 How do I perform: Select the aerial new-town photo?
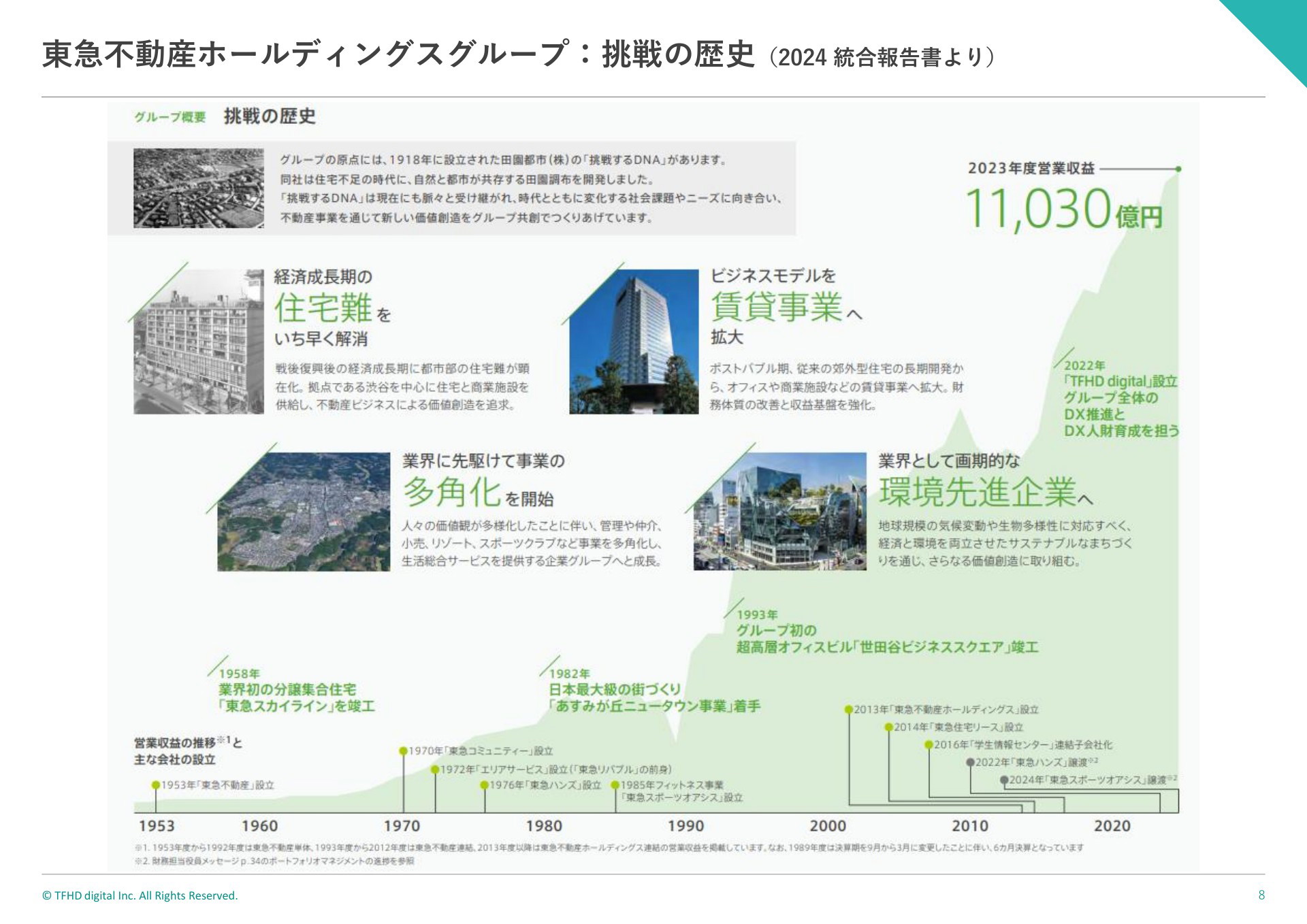point(304,511)
